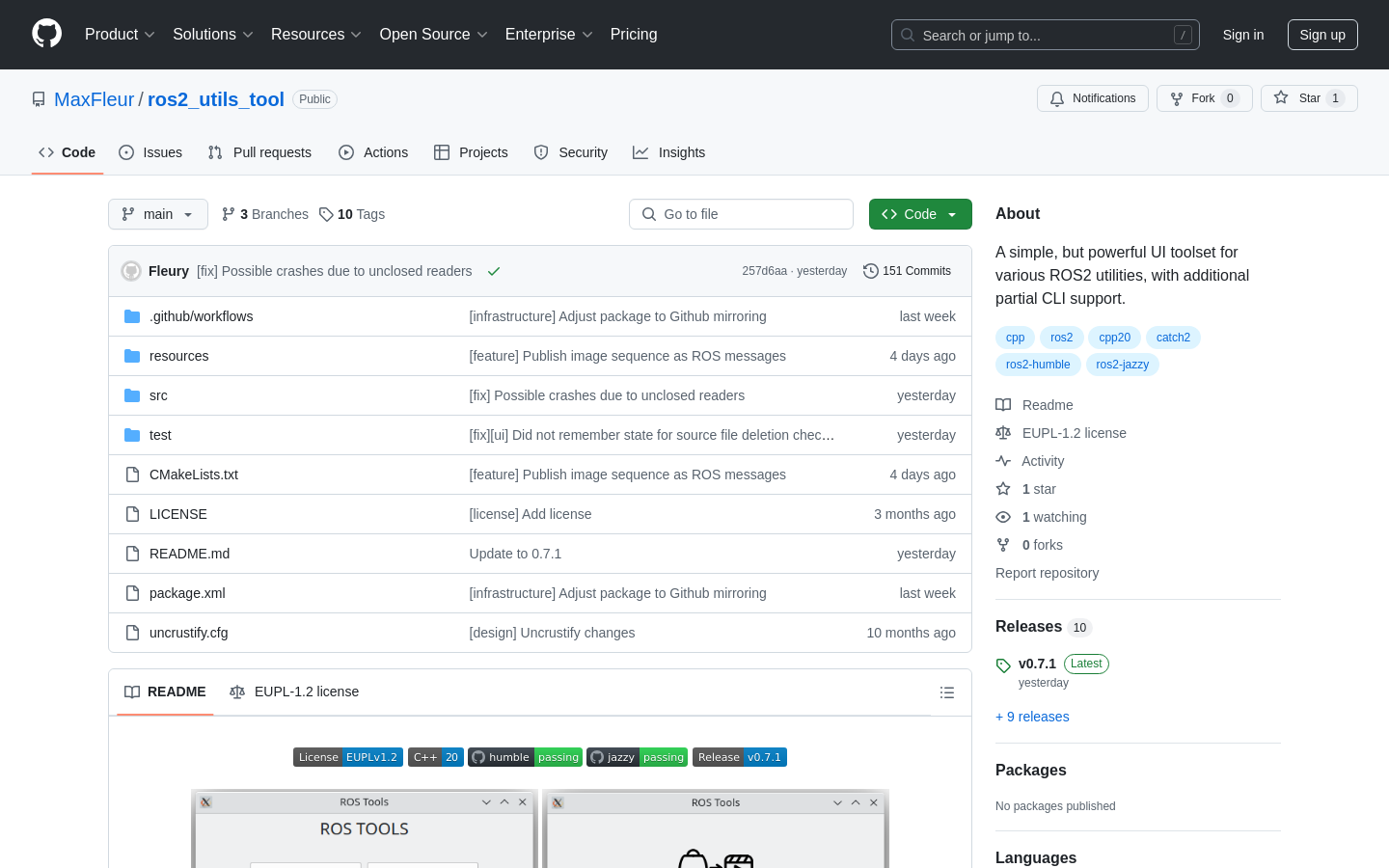This screenshot has height=868, width=1389.
Task: Click the CMakeLists.txt file icon
Action: tap(132, 475)
